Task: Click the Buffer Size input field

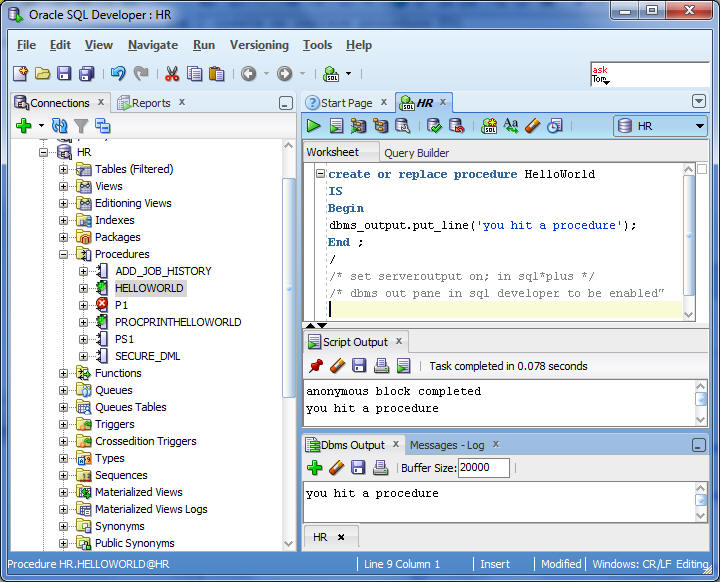Action: click(484, 468)
